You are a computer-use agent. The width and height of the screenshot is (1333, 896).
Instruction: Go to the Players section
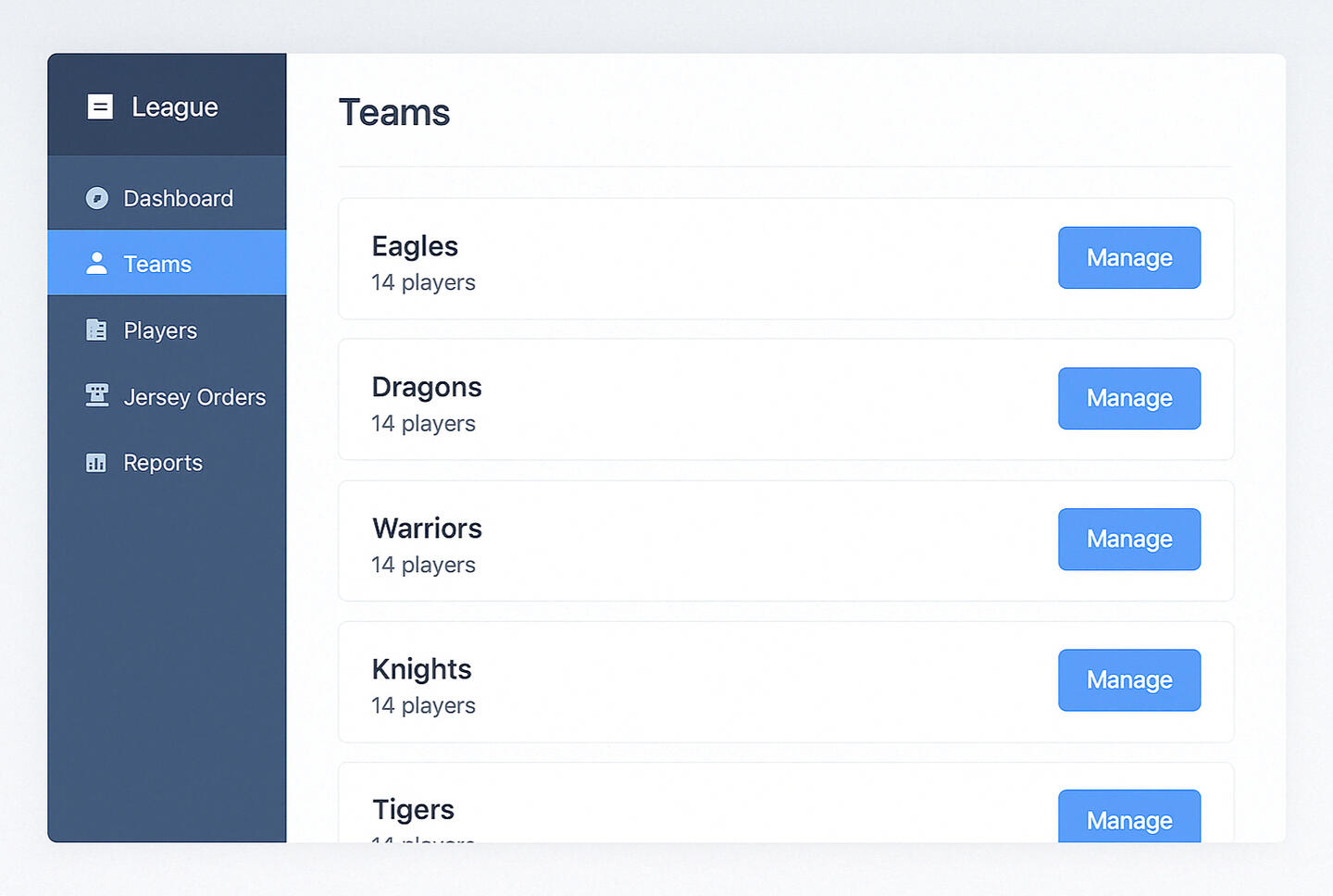click(x=167, y=330)
